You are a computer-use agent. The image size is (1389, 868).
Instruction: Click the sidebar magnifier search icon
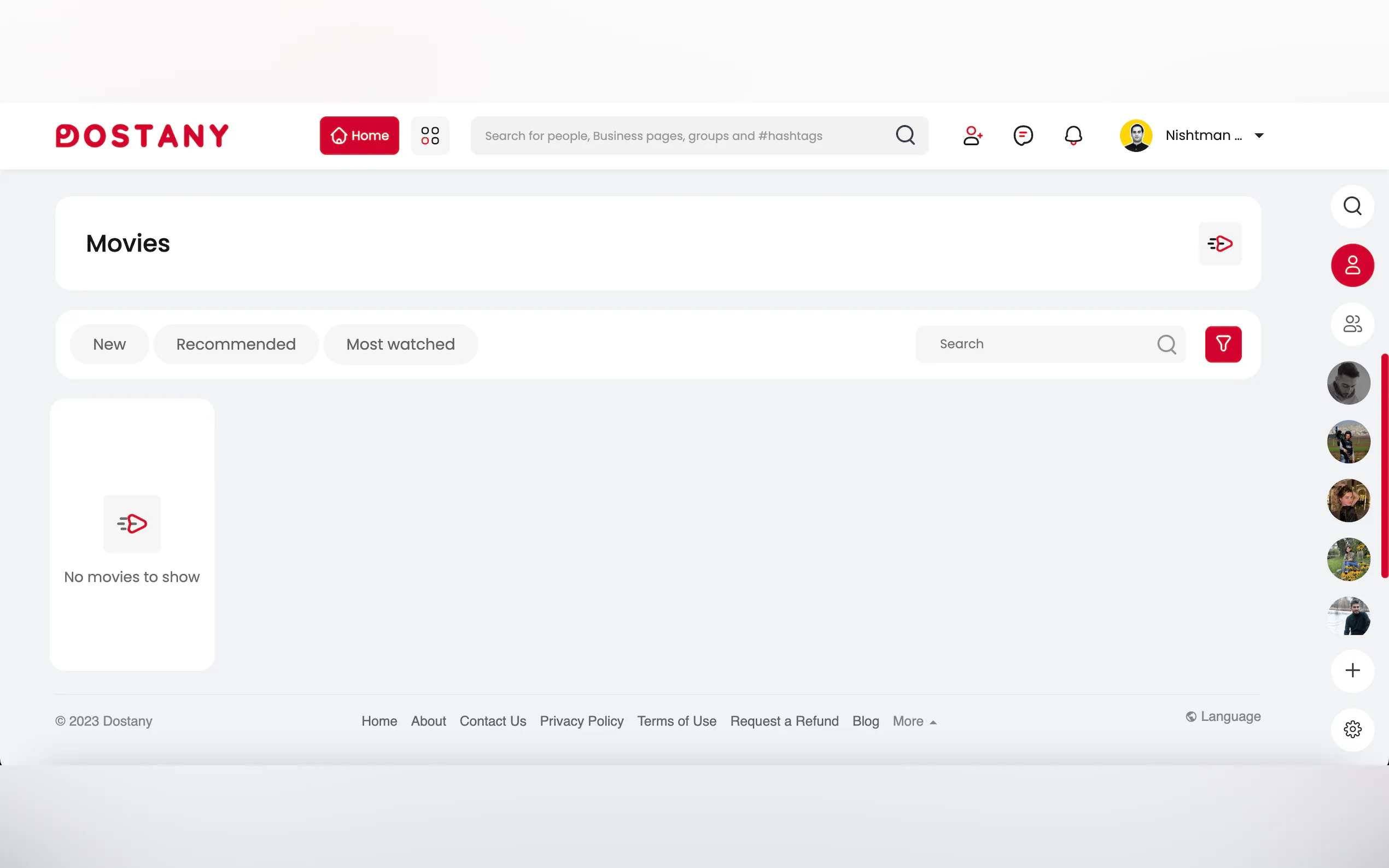click(1352, 206)
